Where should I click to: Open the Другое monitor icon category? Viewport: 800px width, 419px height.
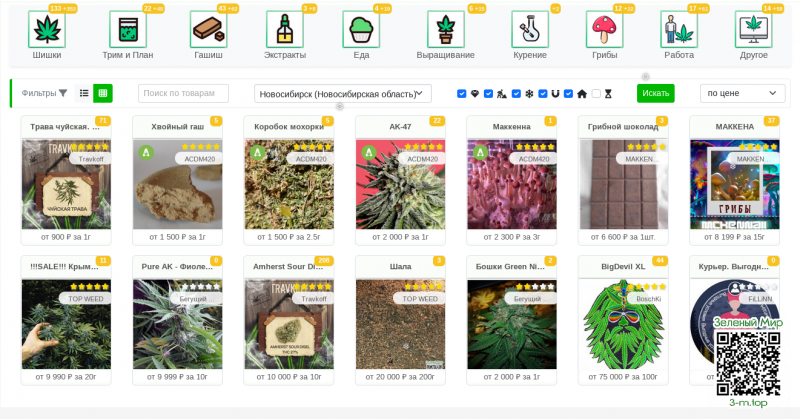tap(753, 30)
